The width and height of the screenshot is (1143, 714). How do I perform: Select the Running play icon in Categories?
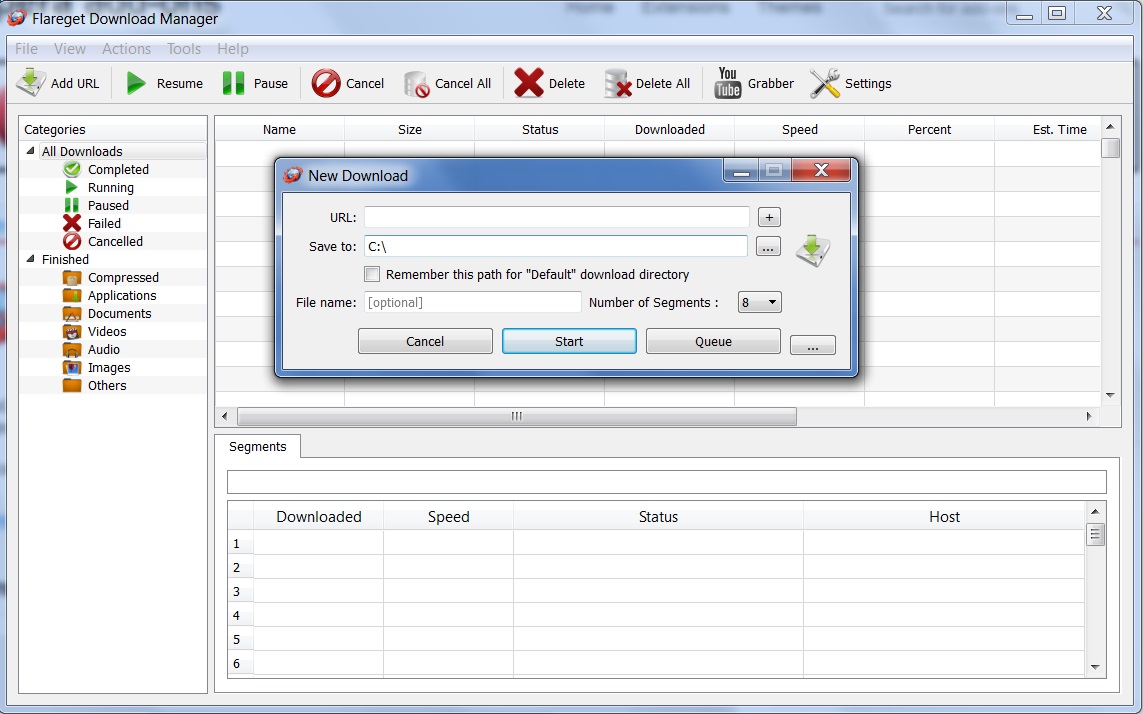(x=71, y=187)
